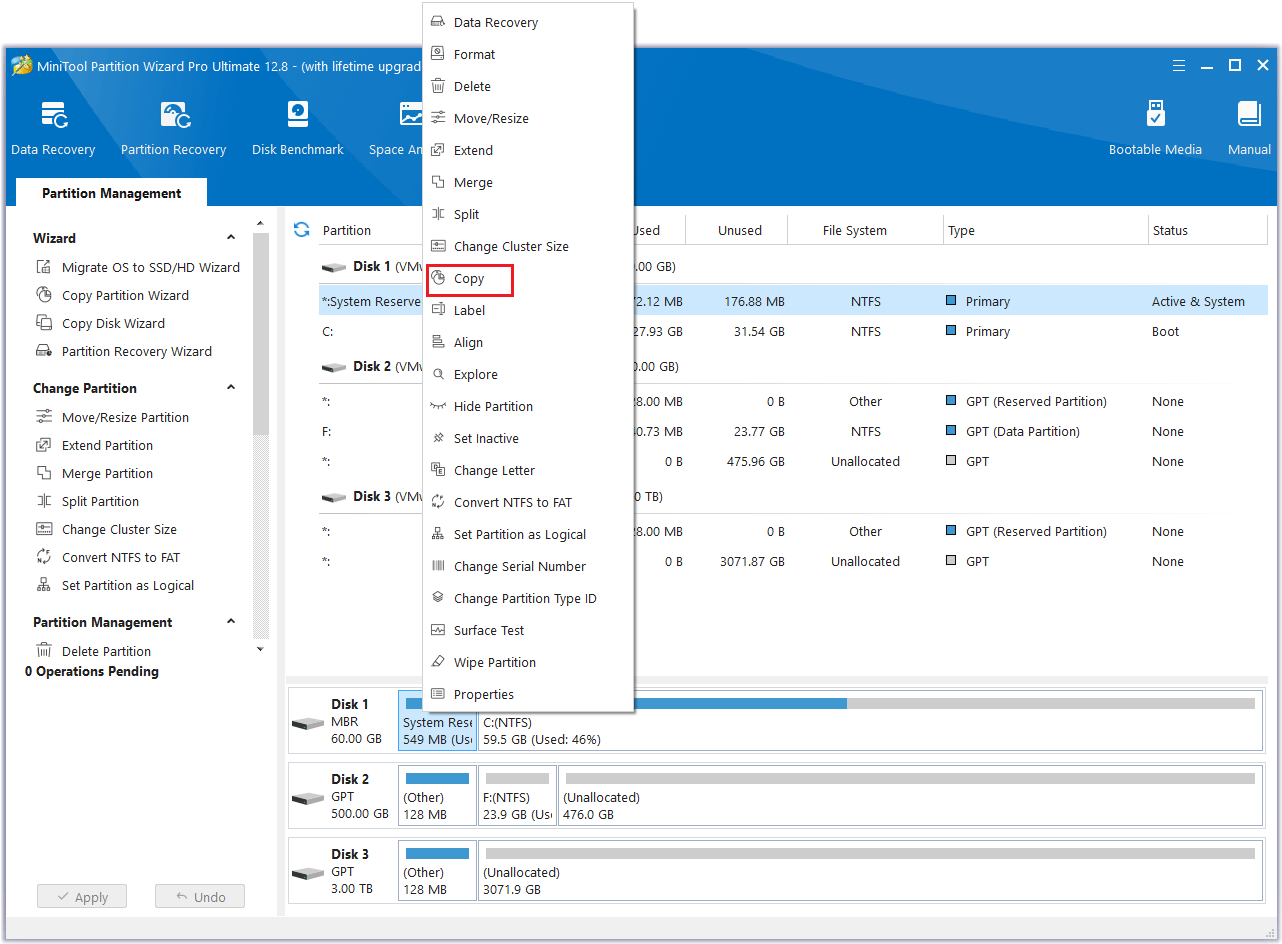Select Set Partition as Logical in the sidebar
Viewport: 1282px width, 944px height.
coord(115,585)
